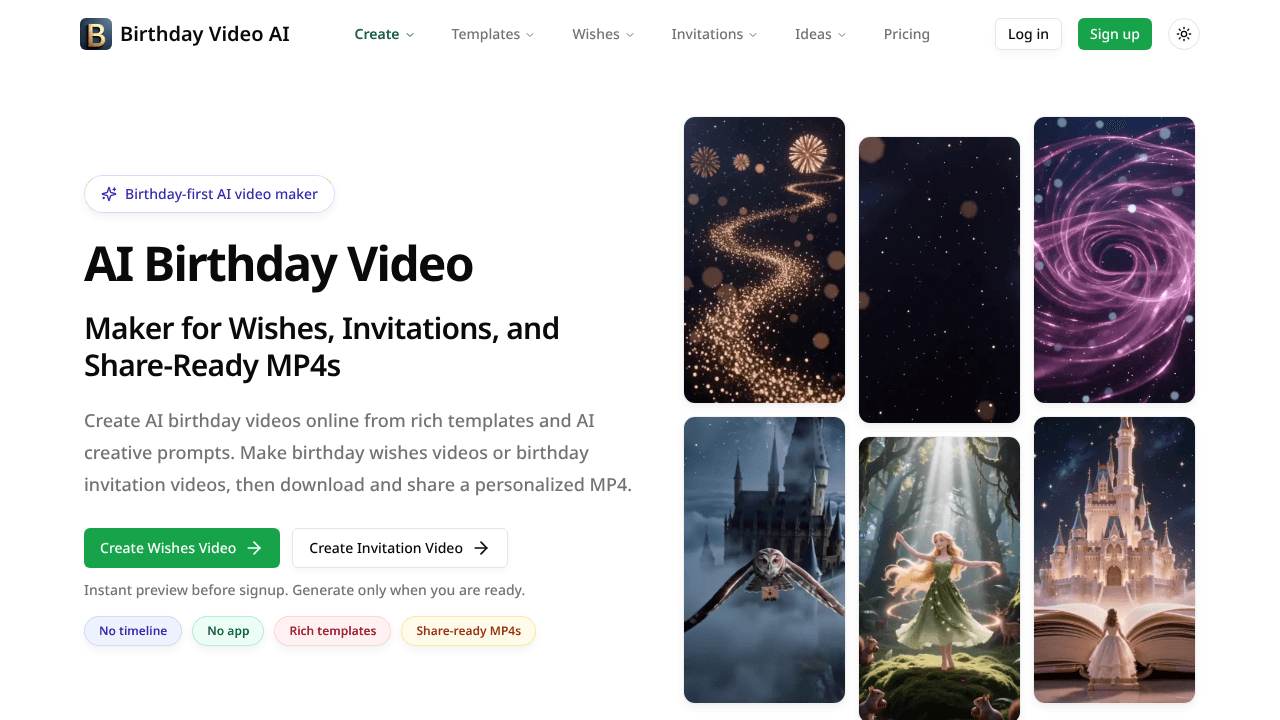Open the Wishes menu label

596,34
